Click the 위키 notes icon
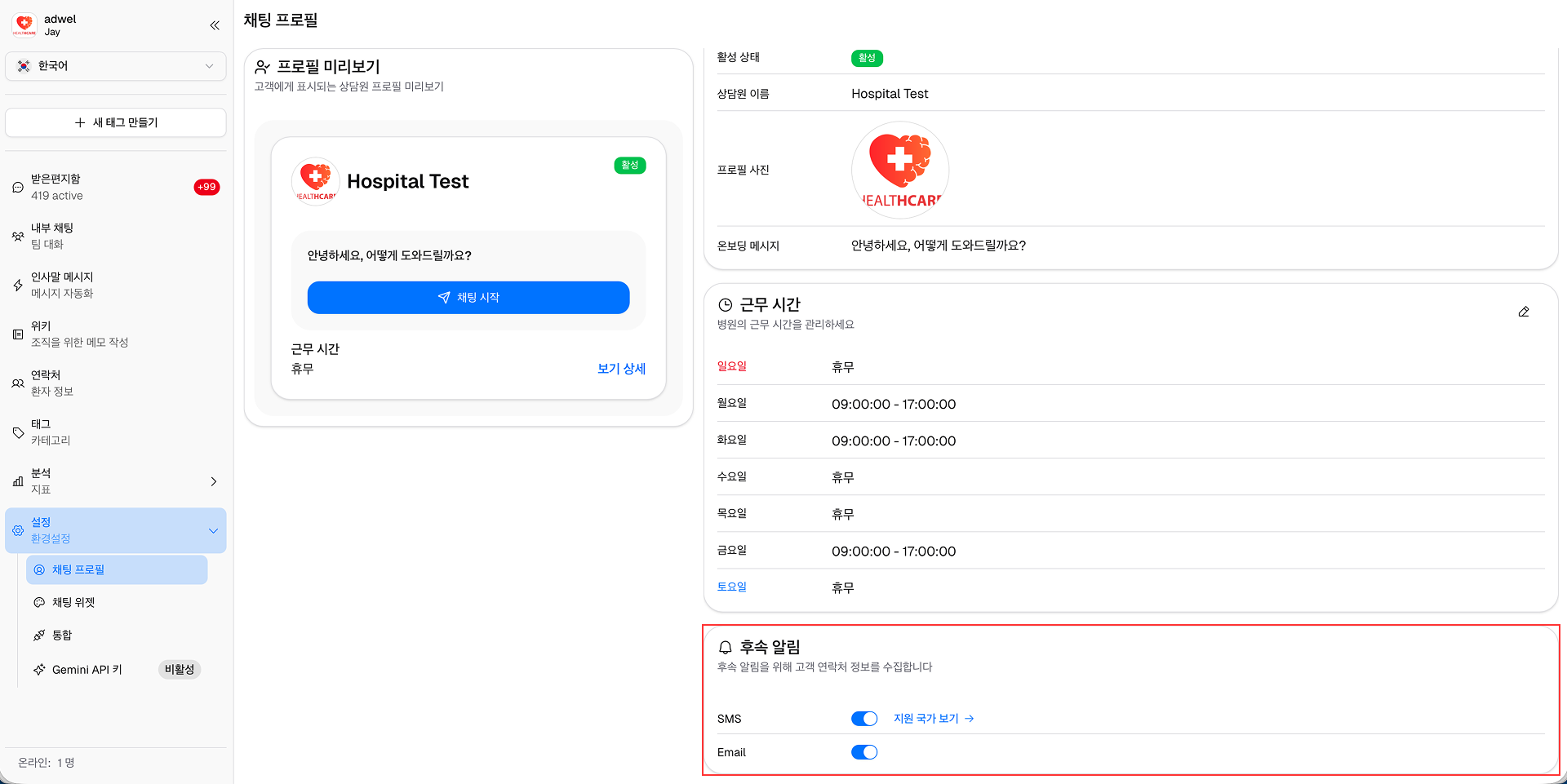Screen dimensions: 1567x784 click(18, 334)
